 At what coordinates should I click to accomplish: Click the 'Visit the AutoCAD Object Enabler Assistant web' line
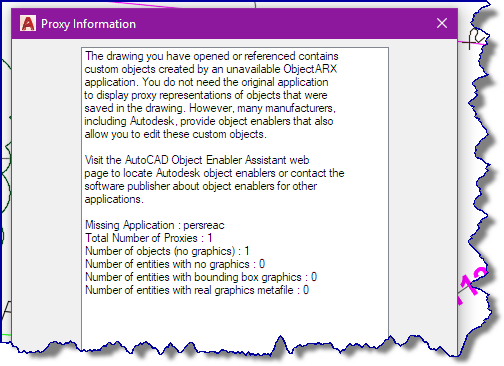[x=197, y=160]
